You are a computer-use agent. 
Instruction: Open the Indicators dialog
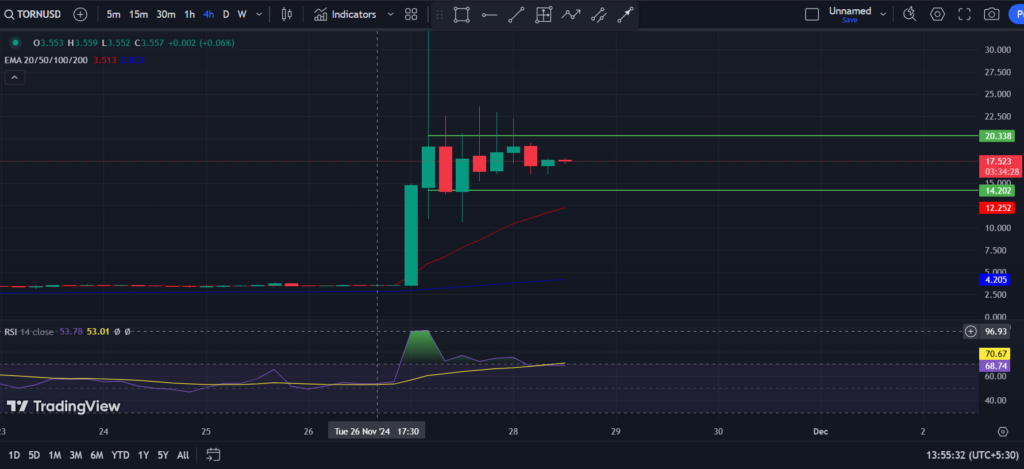(x=345, y=14)
